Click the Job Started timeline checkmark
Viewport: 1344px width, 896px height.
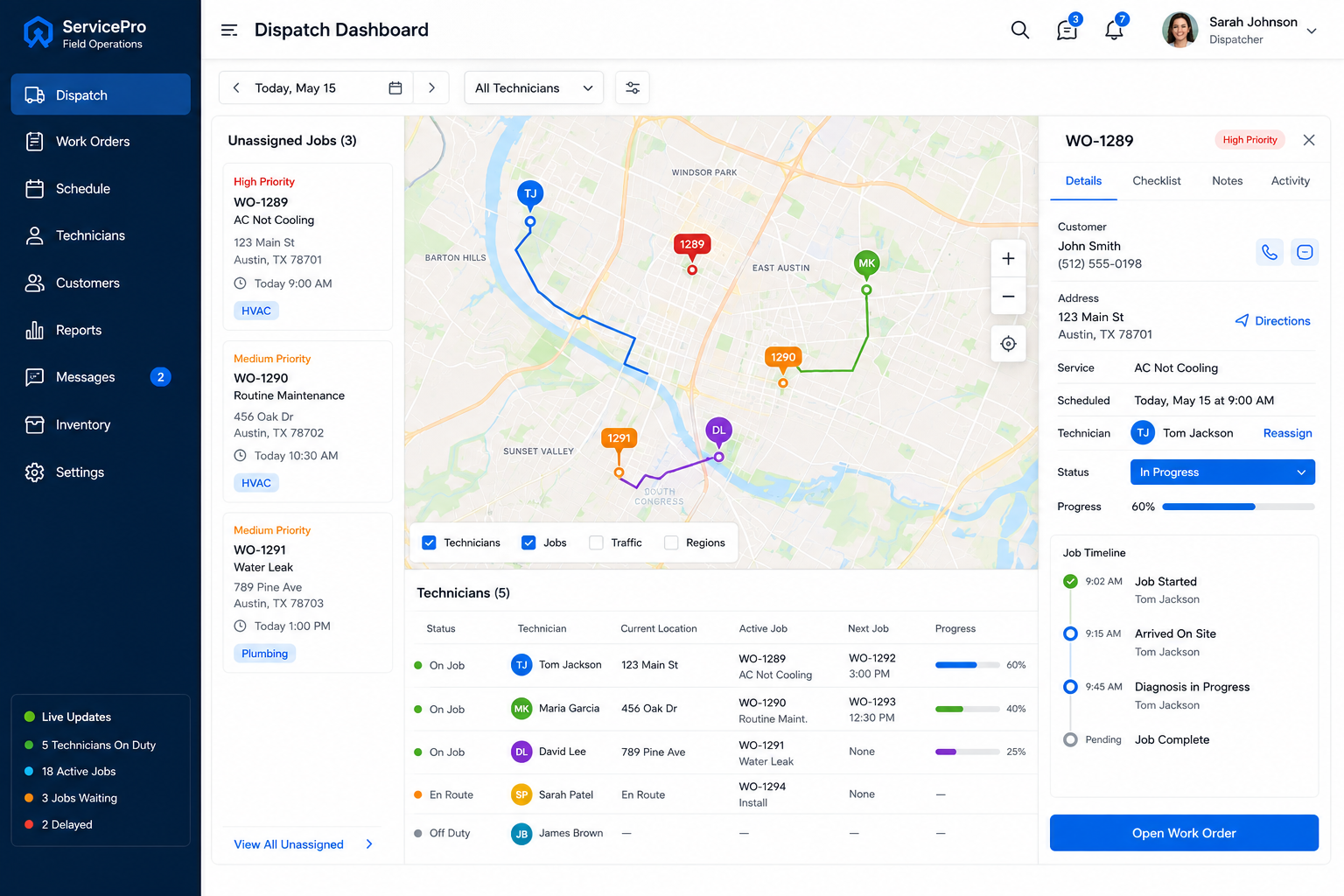(x=1070, y=582)
